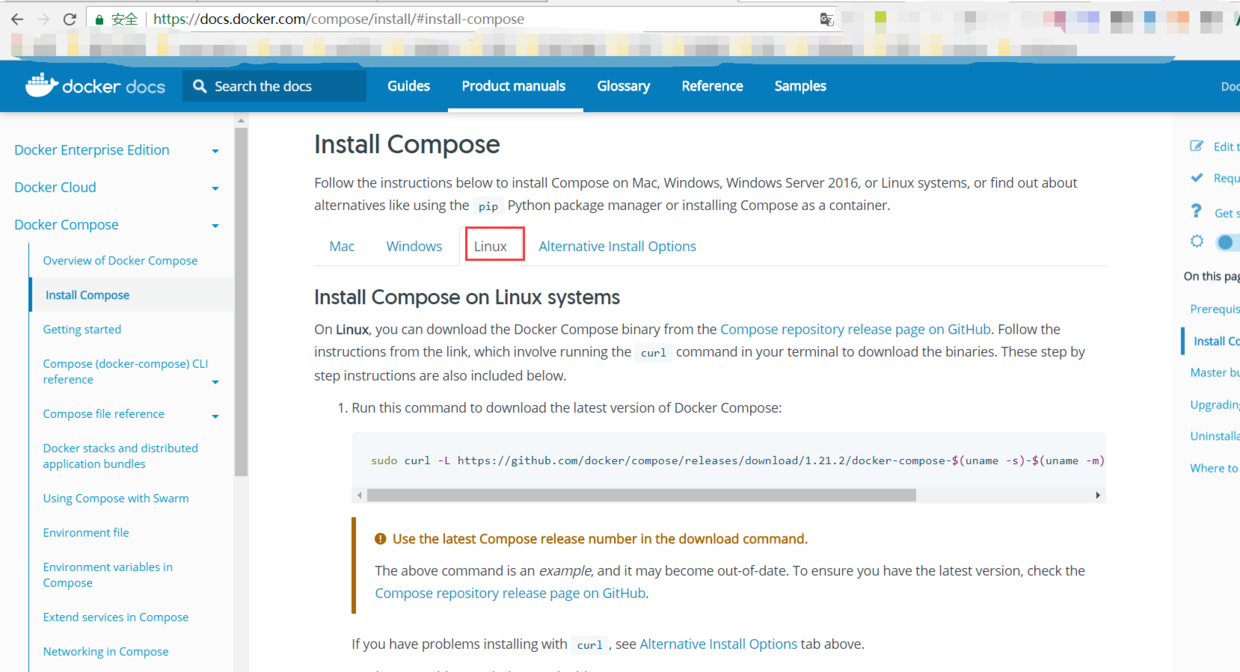Open Getting started sidebar item

[x=82, y=329]
